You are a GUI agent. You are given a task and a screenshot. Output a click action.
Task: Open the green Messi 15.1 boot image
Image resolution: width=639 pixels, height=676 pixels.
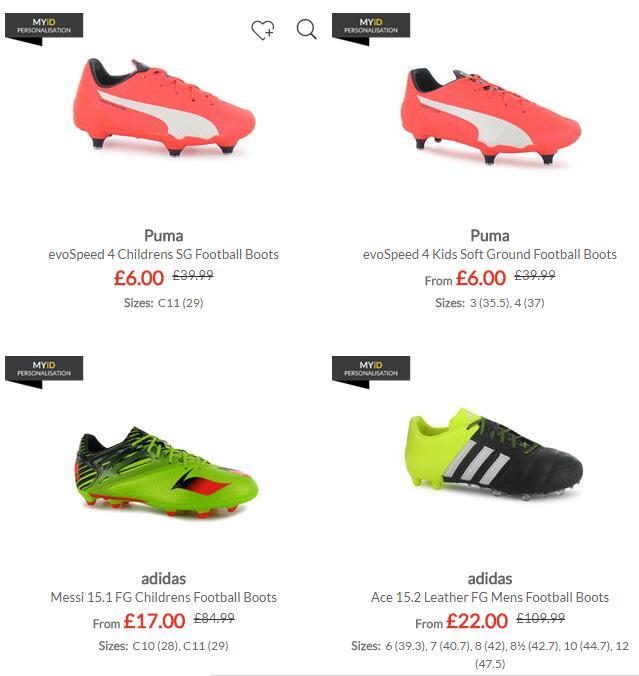(x=167, y=471)
